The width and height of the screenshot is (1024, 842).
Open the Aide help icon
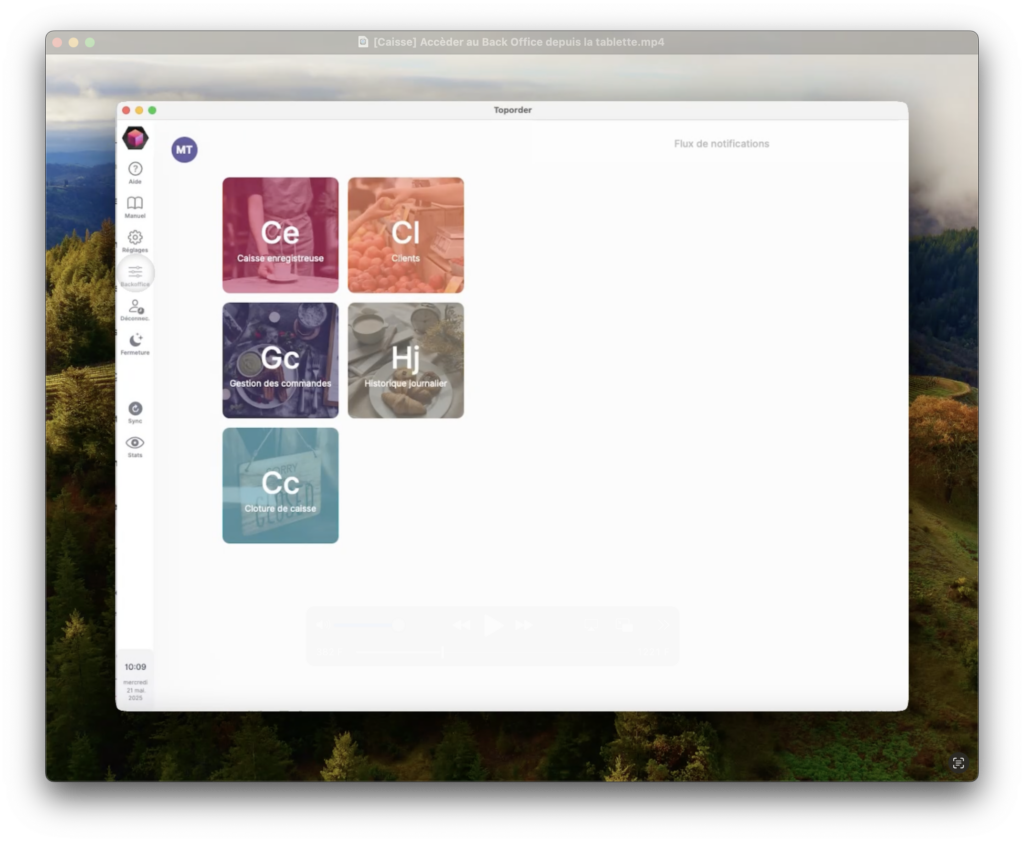click(135, 170)
